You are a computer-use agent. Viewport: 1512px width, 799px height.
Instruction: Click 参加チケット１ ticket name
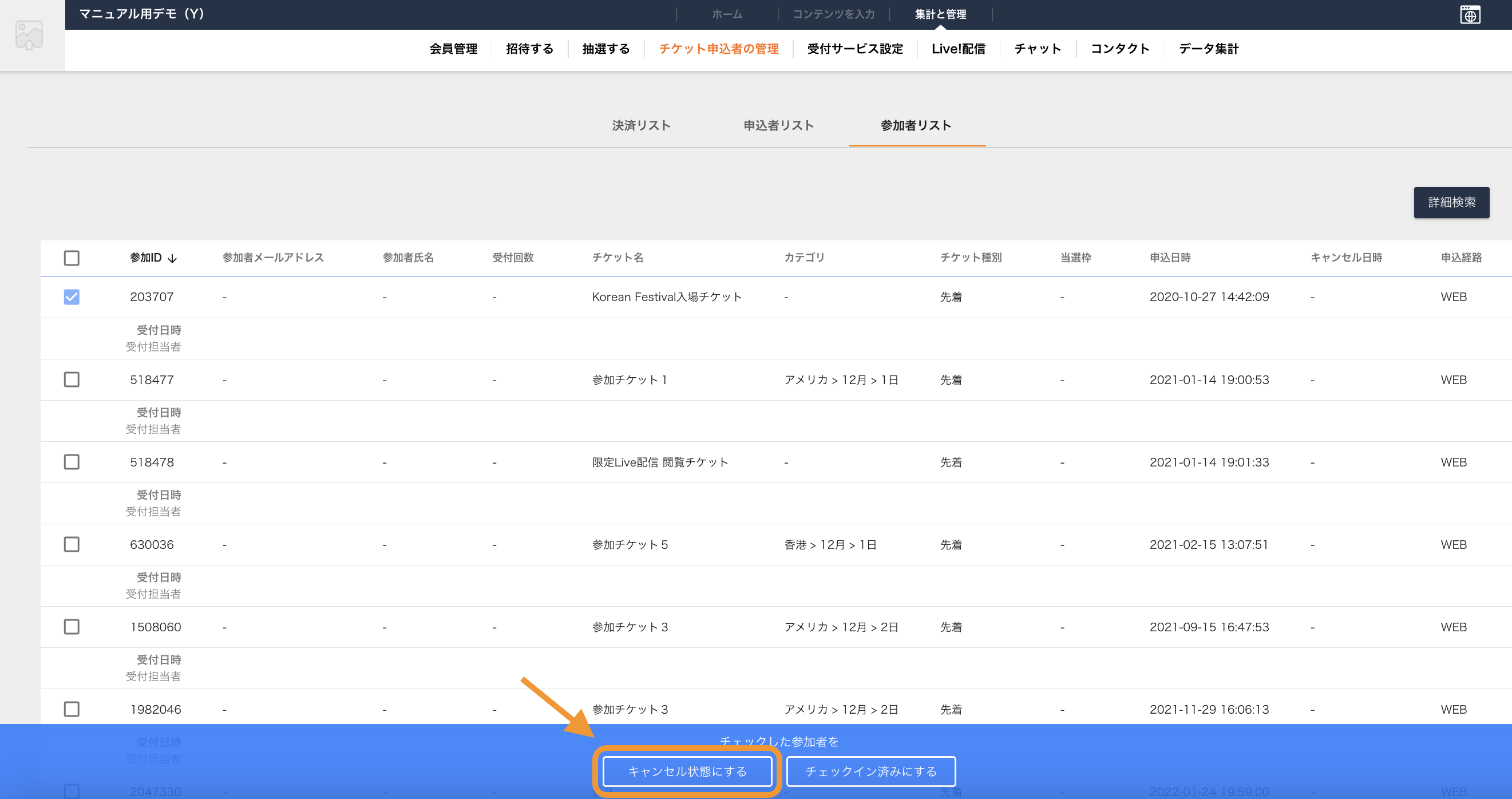(x=630, y=380)
